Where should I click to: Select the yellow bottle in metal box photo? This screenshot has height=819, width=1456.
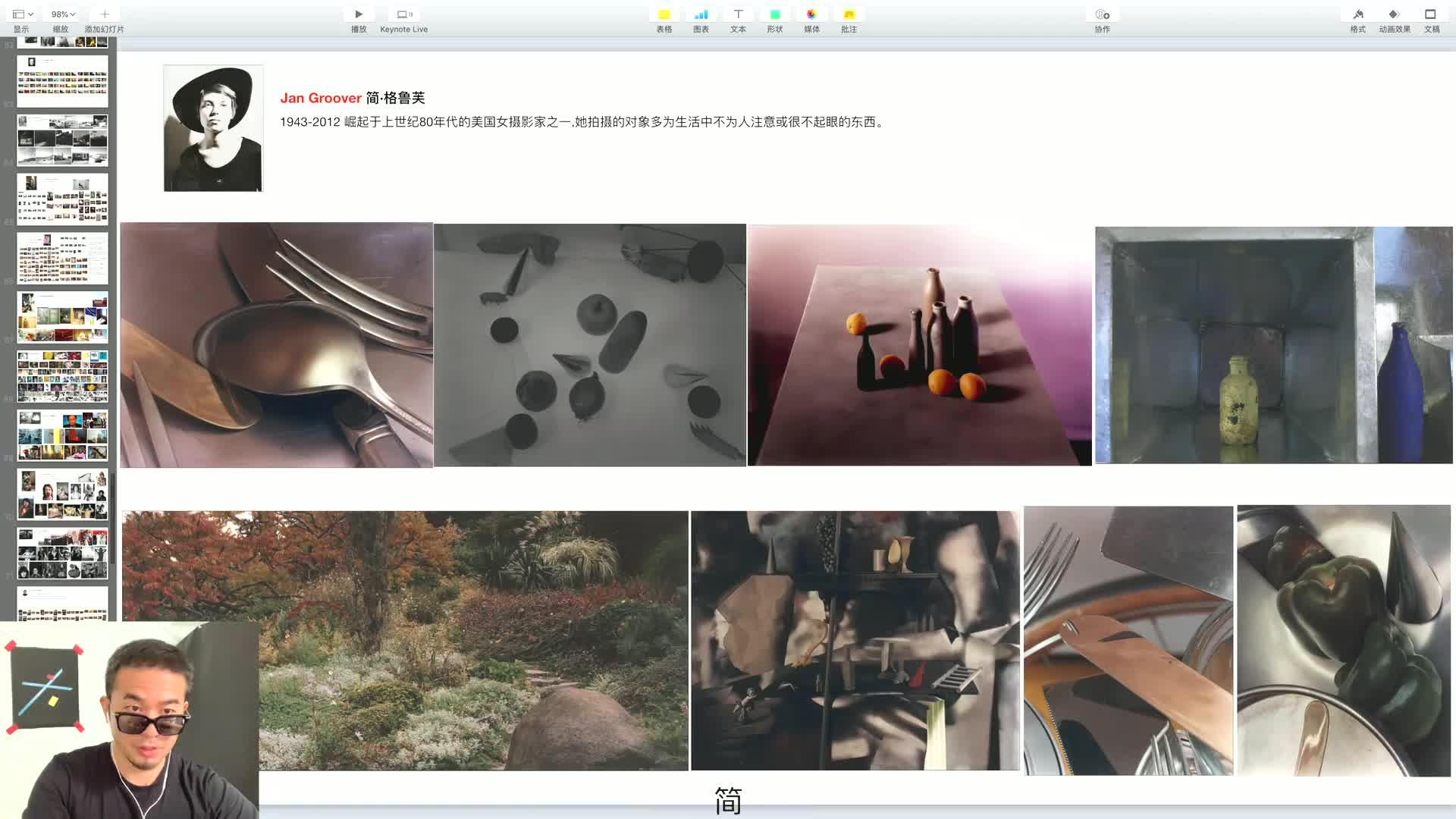click(x=1274, y=345)
